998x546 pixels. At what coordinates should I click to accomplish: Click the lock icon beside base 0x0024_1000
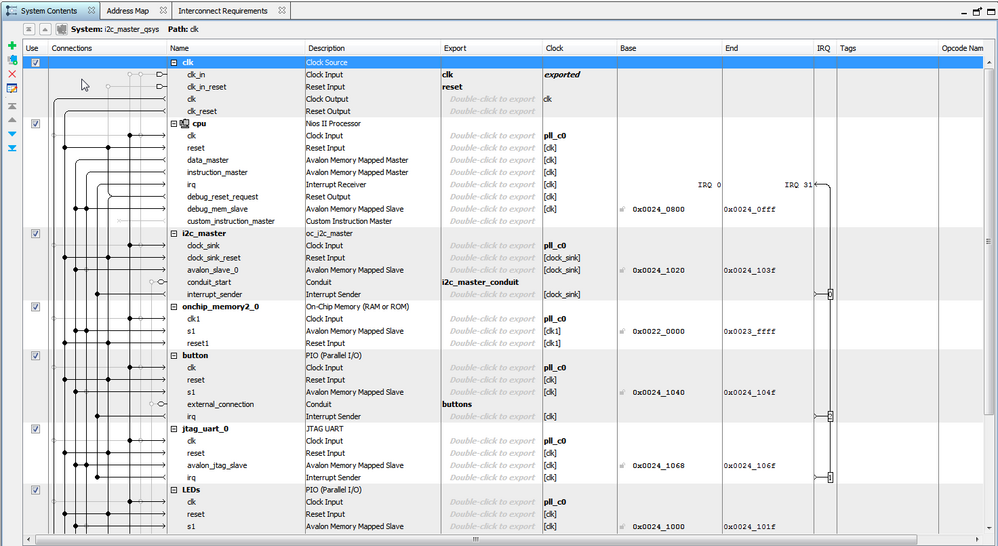[x=622, y=527]
